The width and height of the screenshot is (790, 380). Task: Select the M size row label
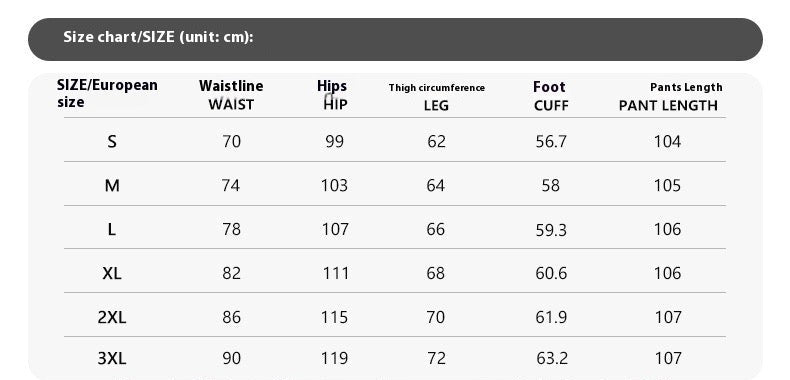point(112,186)
